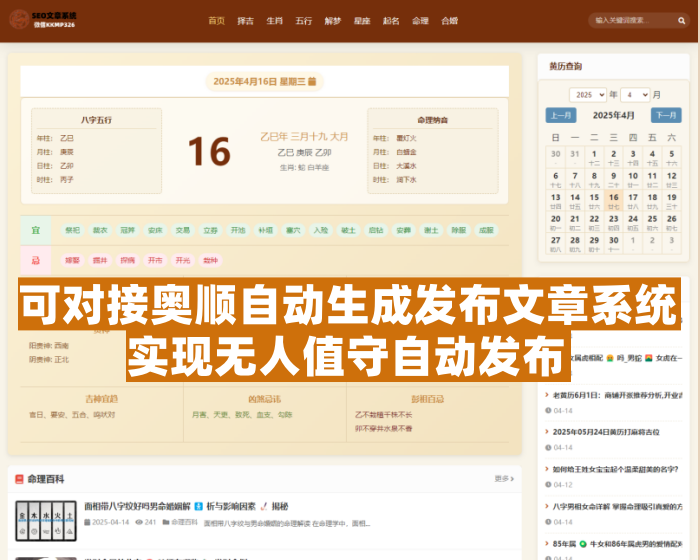Click the green 谢土 tag

[x=431, y=230]
